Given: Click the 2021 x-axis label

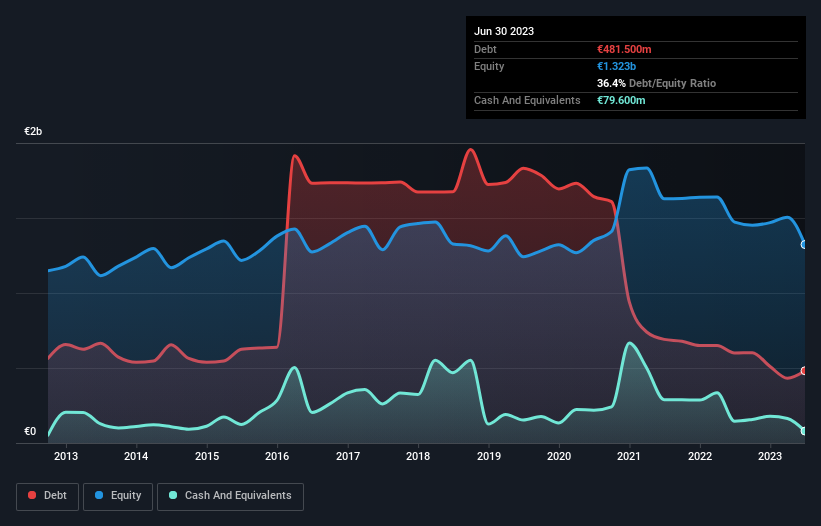Looking at the screenshot, I should pyautogui.click(x=629, y=456).
